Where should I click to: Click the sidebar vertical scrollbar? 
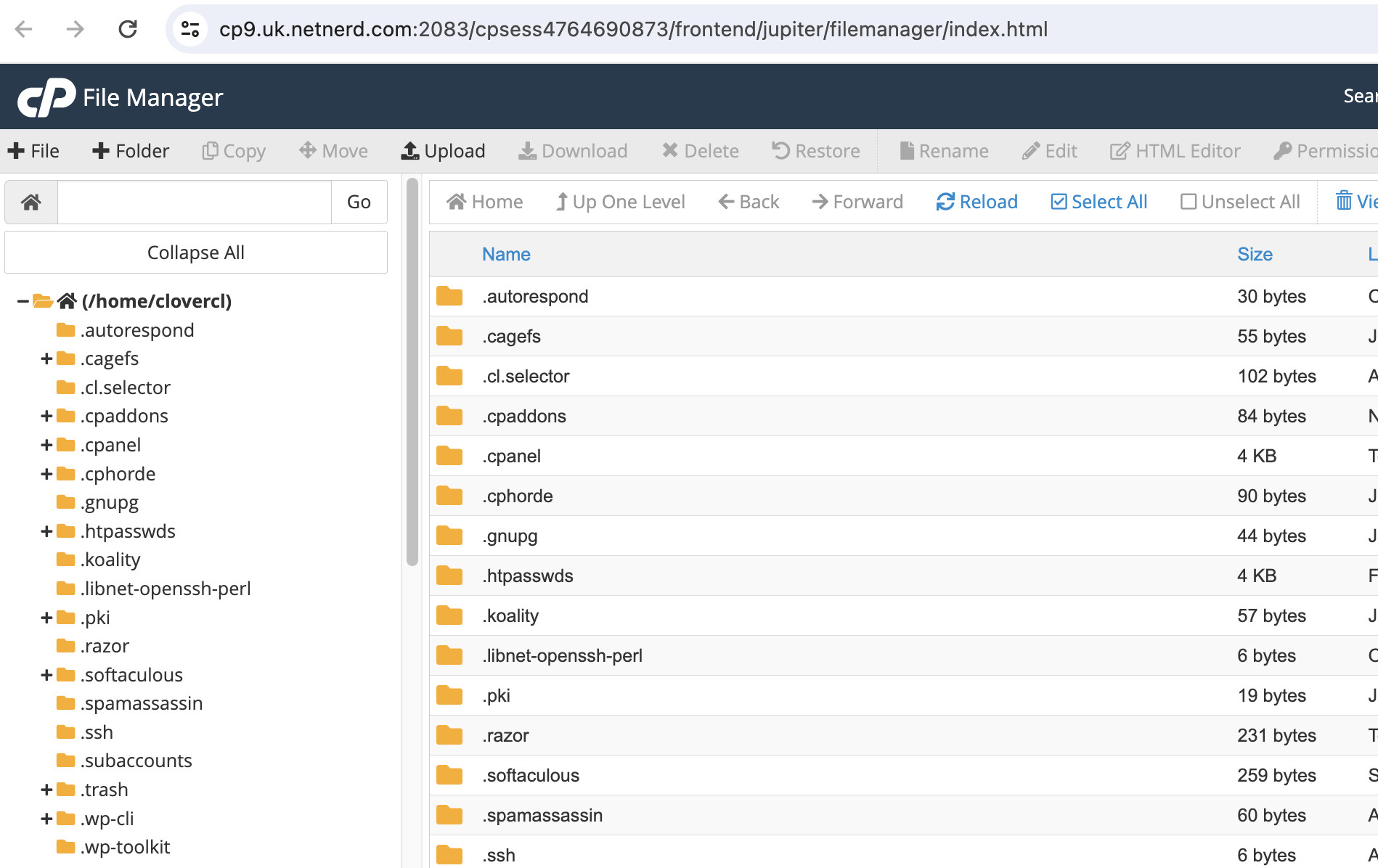[412, 370]
